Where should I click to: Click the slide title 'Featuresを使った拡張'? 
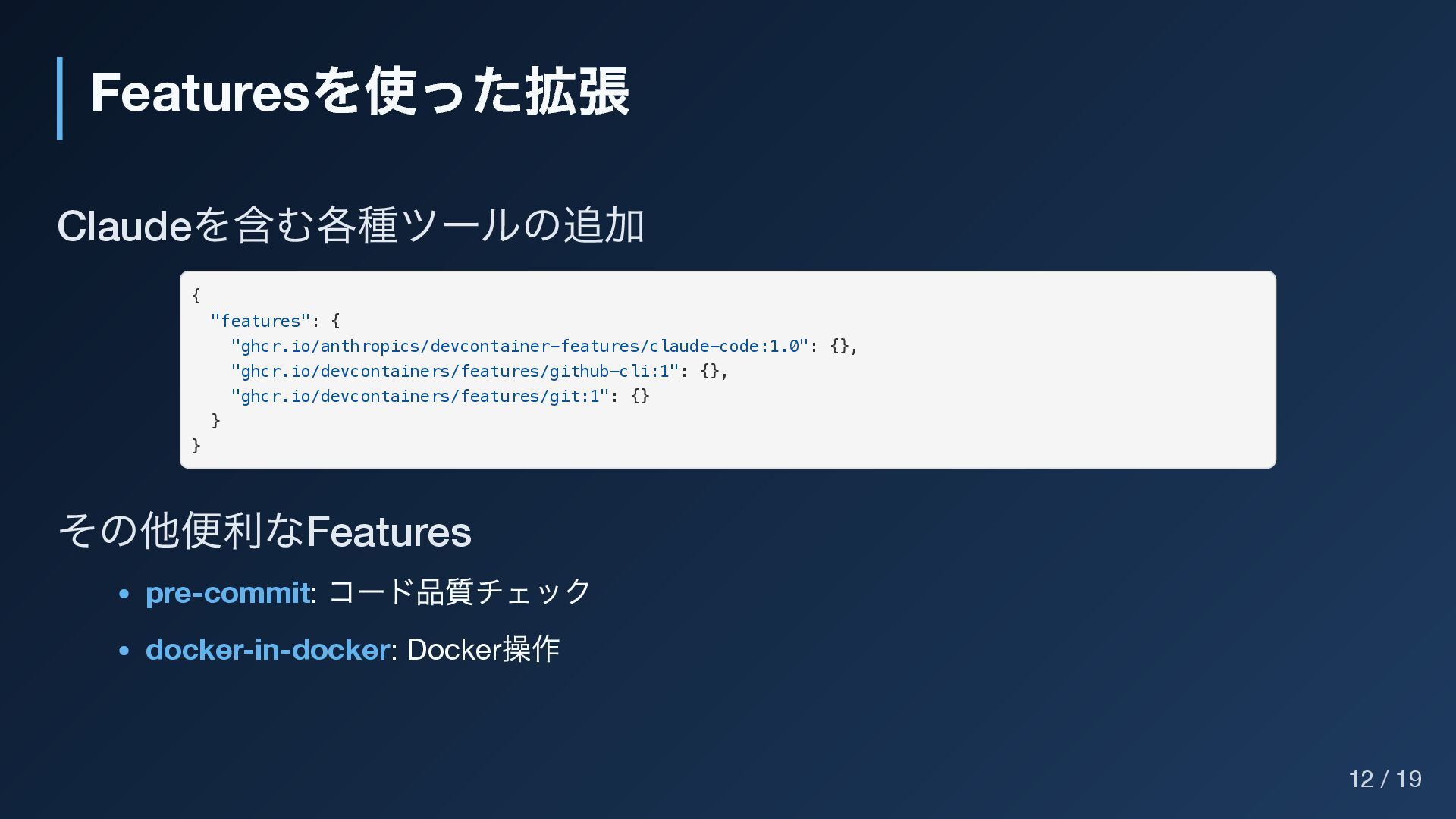[x=359, y=92]
